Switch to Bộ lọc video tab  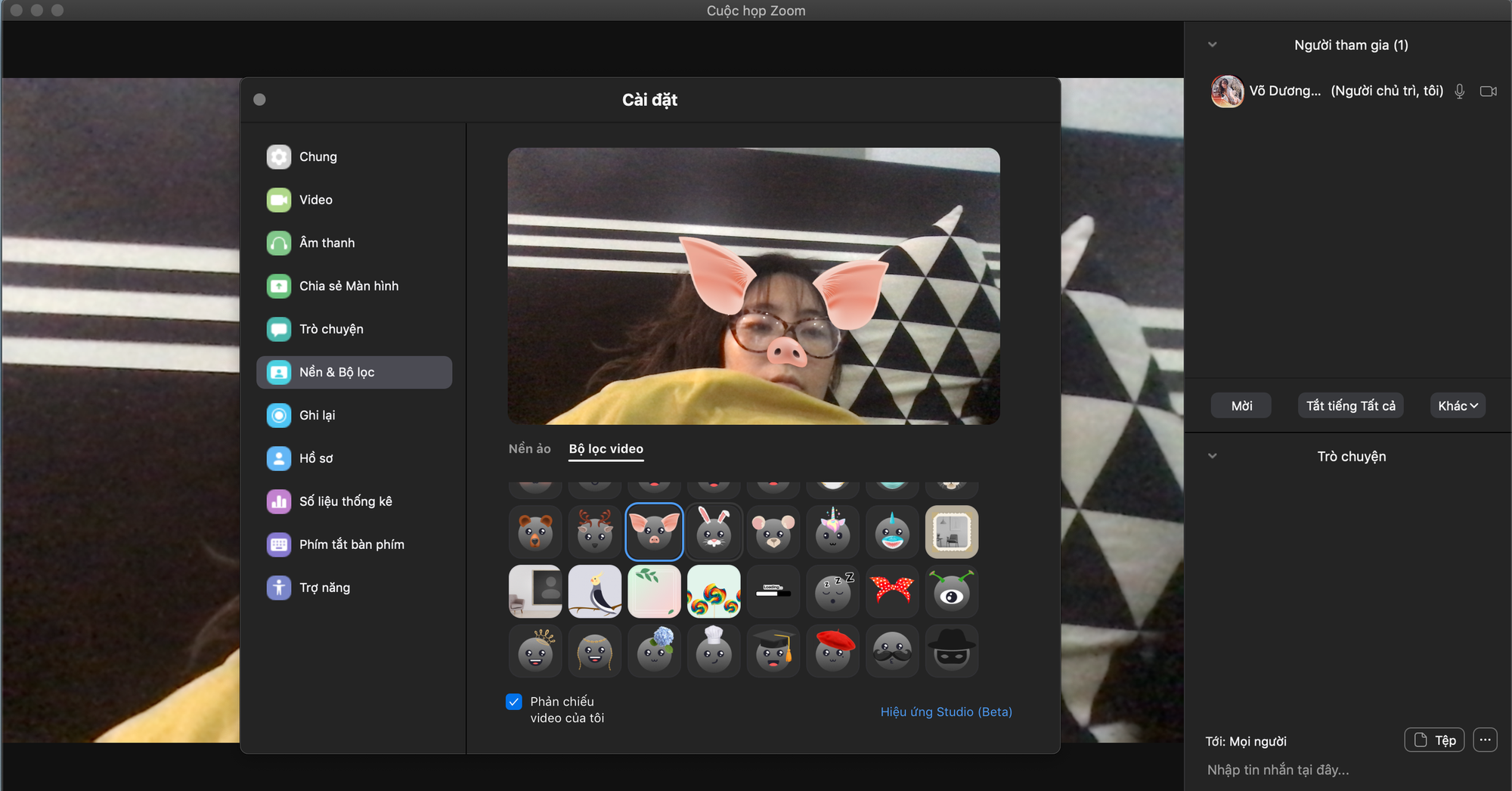606,448
